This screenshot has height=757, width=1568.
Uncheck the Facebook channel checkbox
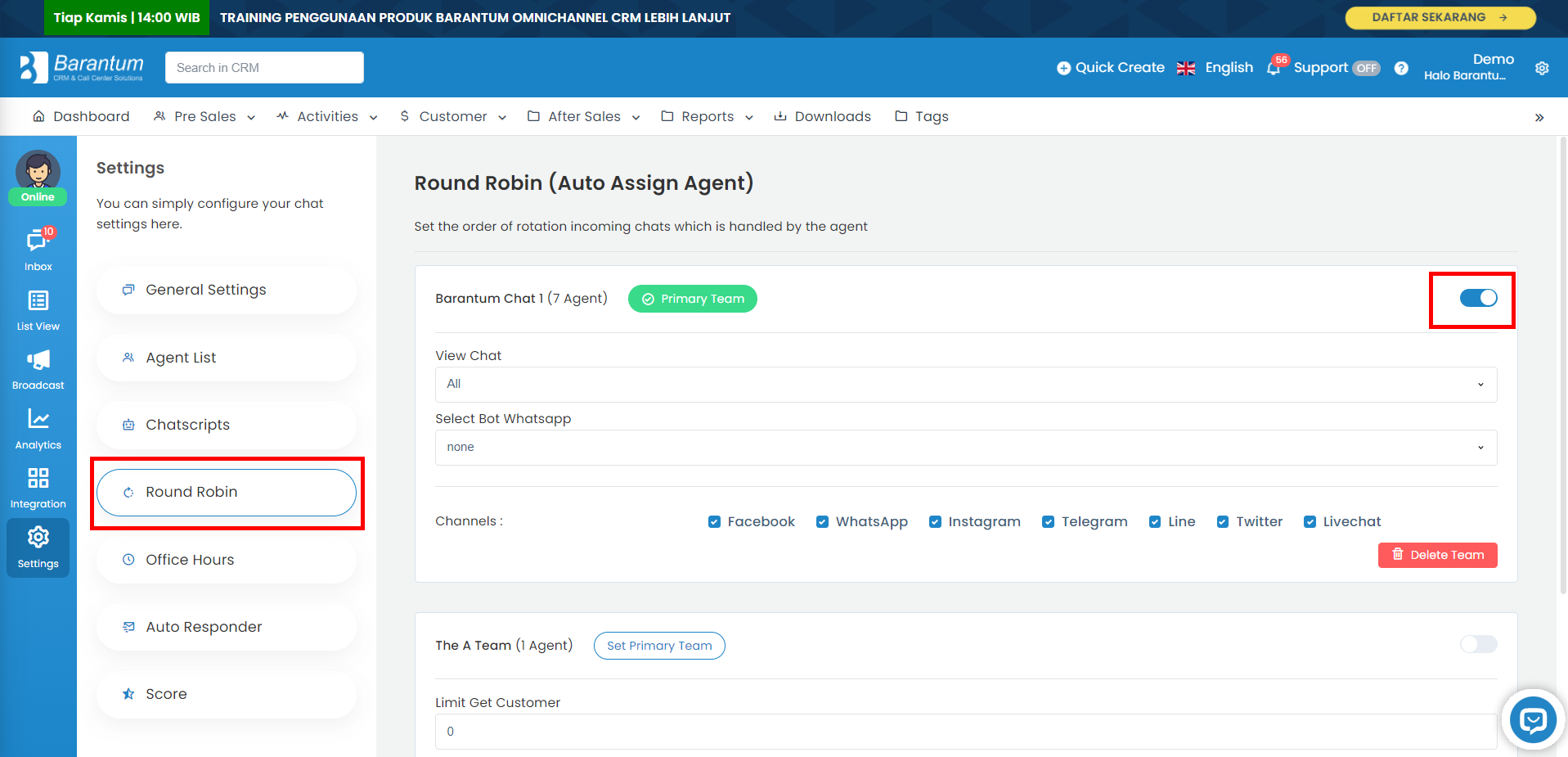pos(714,522)
